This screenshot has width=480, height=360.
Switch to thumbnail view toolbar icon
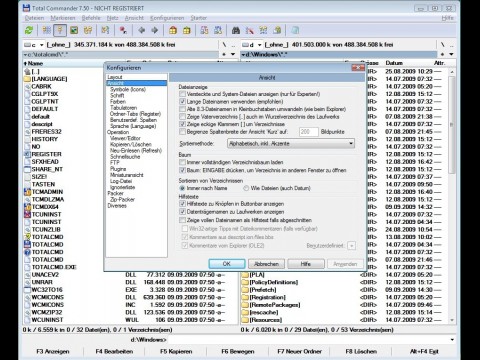(74, 30)
